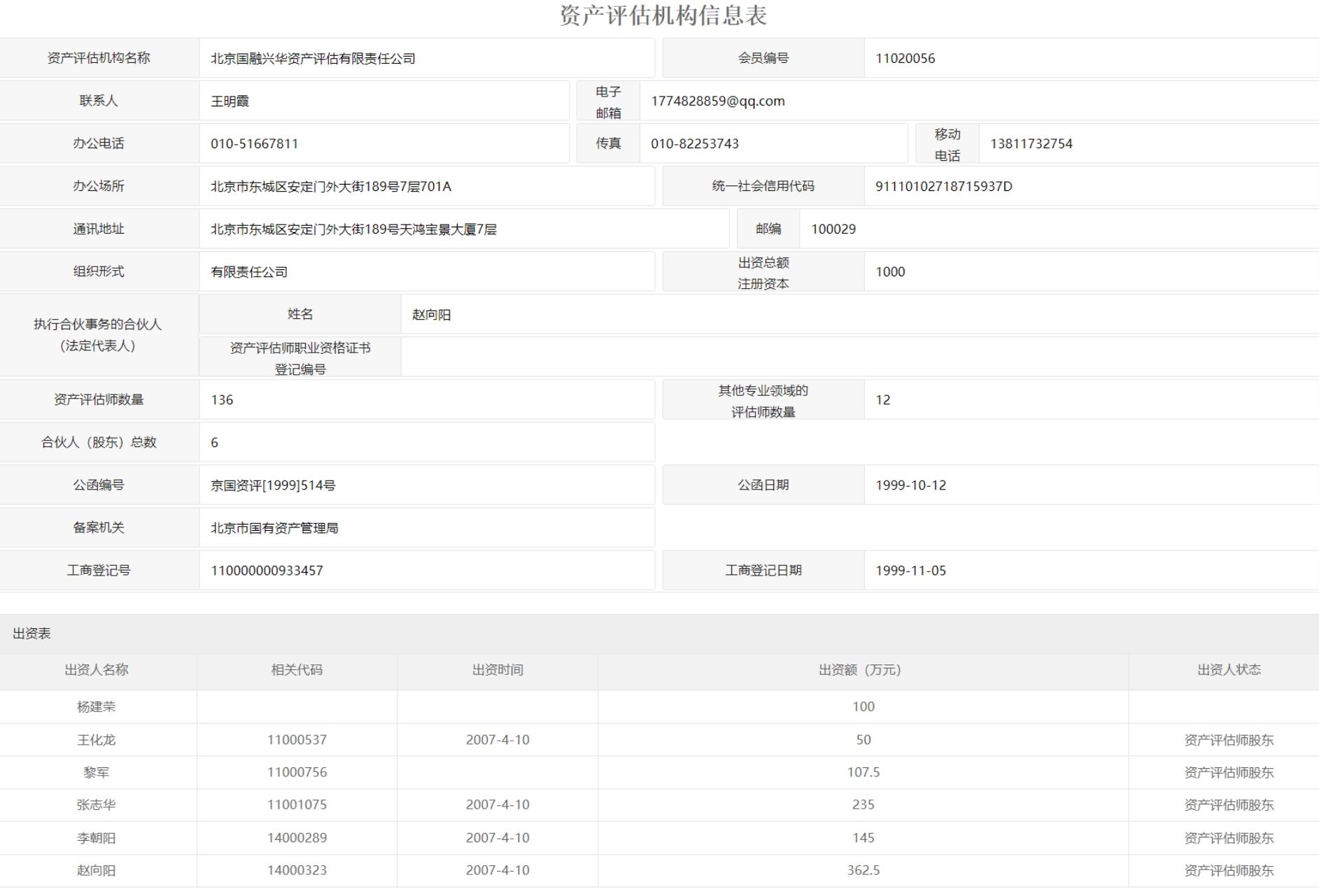1319x896 pixels.
Task: Click the 执行合伙事务的合伙人 label
Action: coord(98,325)
